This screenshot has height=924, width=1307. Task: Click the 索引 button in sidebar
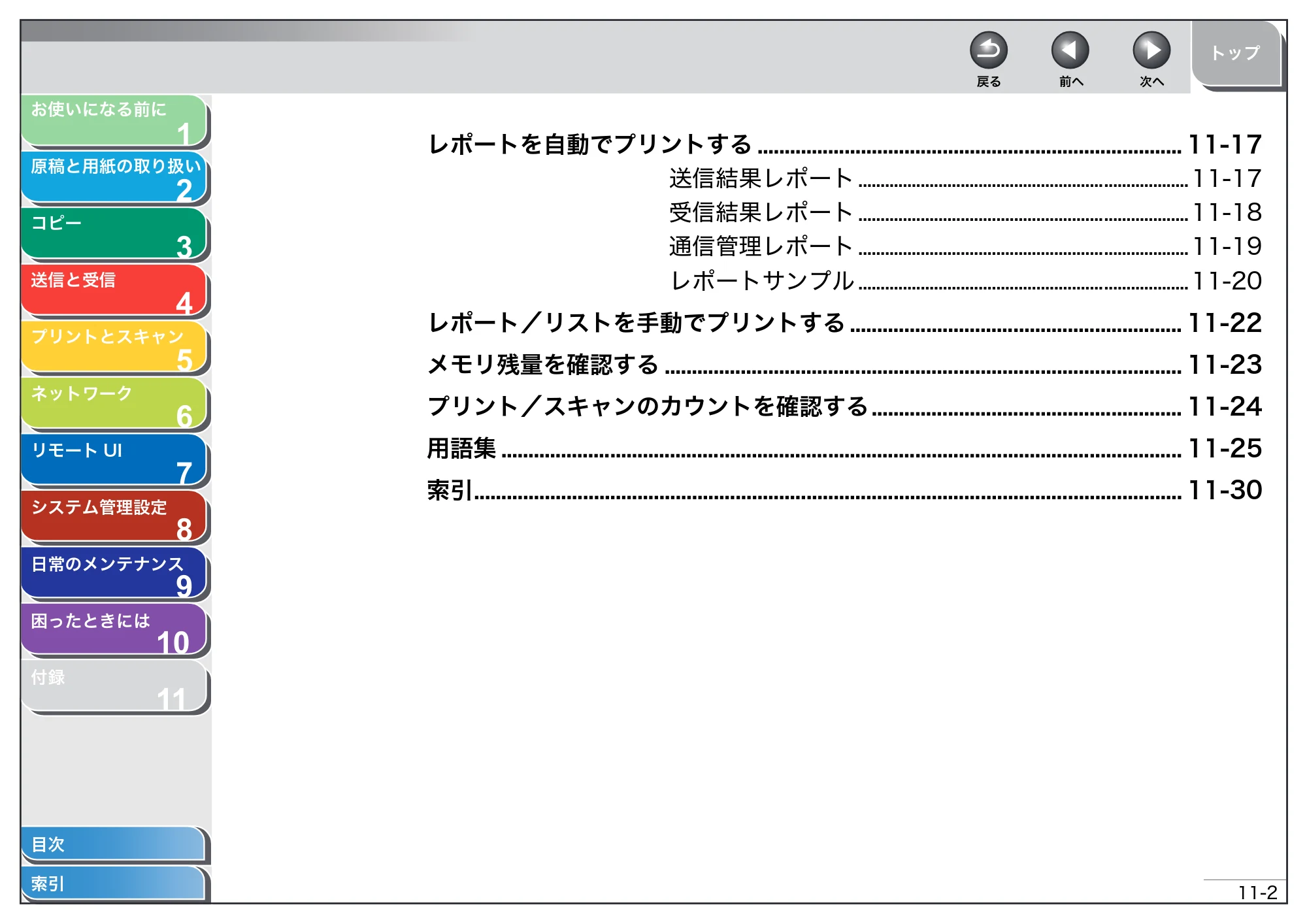click(x=114, y=883)
